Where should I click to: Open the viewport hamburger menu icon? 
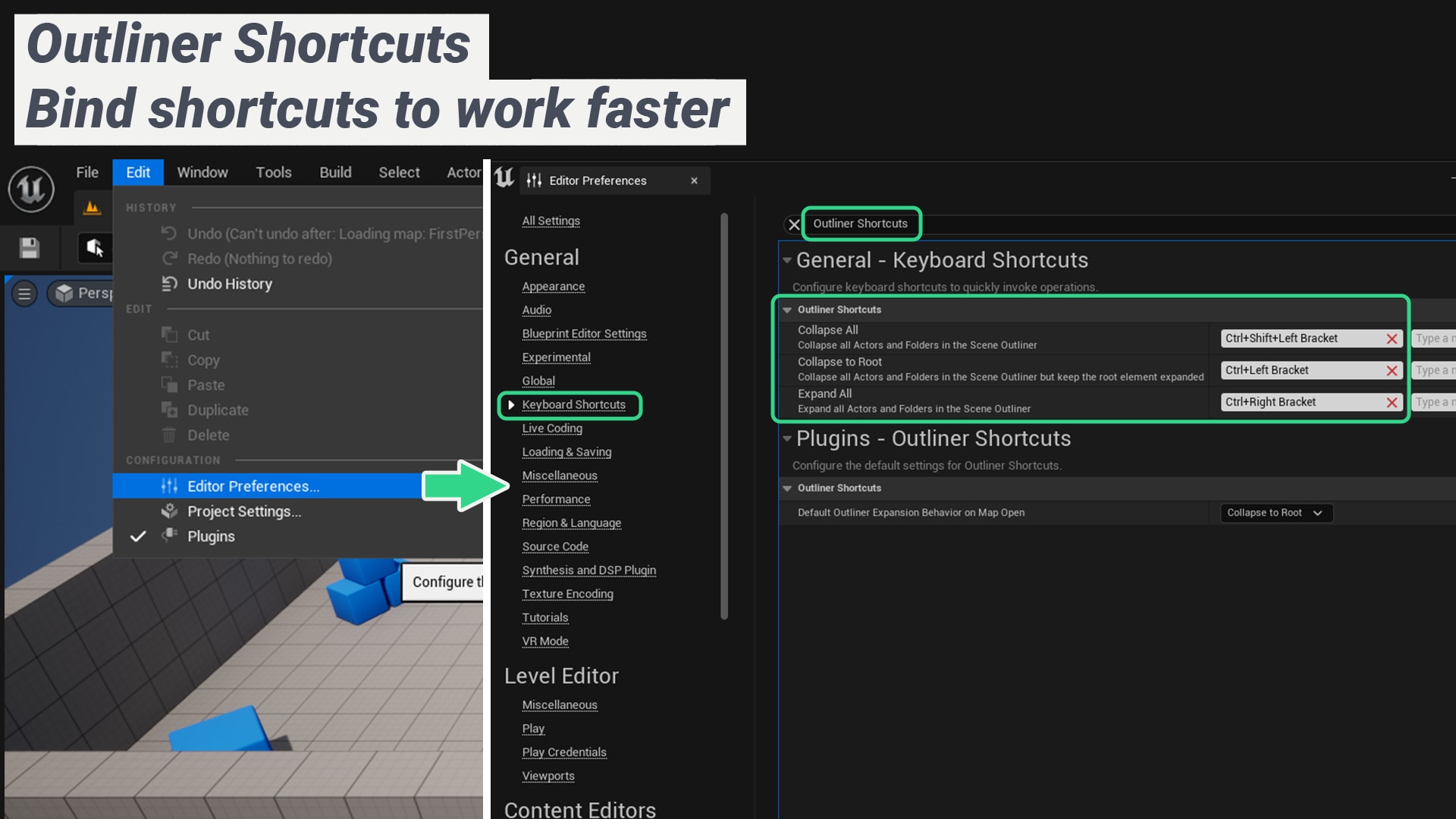25,294
